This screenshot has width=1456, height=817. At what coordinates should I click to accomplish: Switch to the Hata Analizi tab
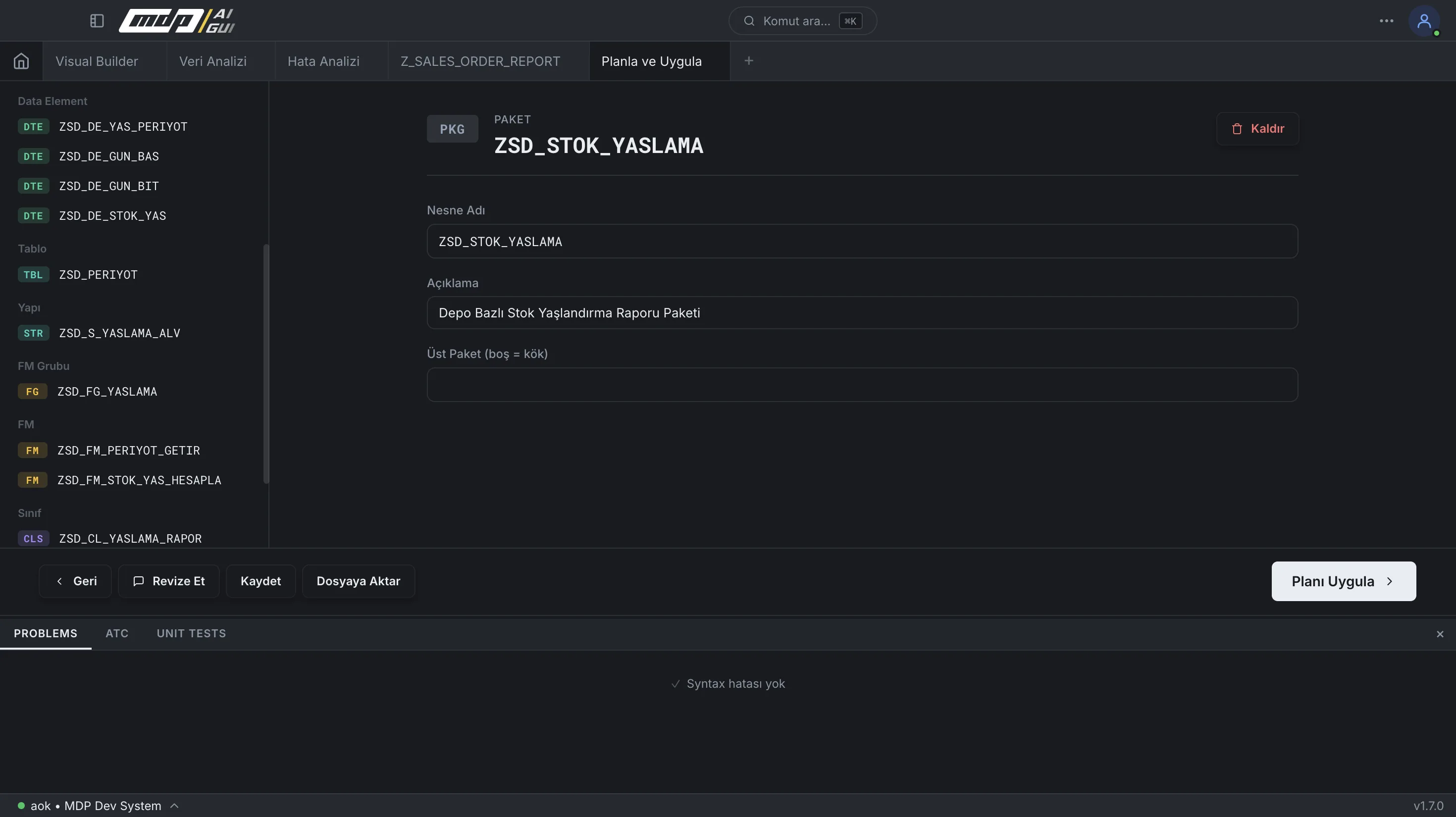pos(323,61)
